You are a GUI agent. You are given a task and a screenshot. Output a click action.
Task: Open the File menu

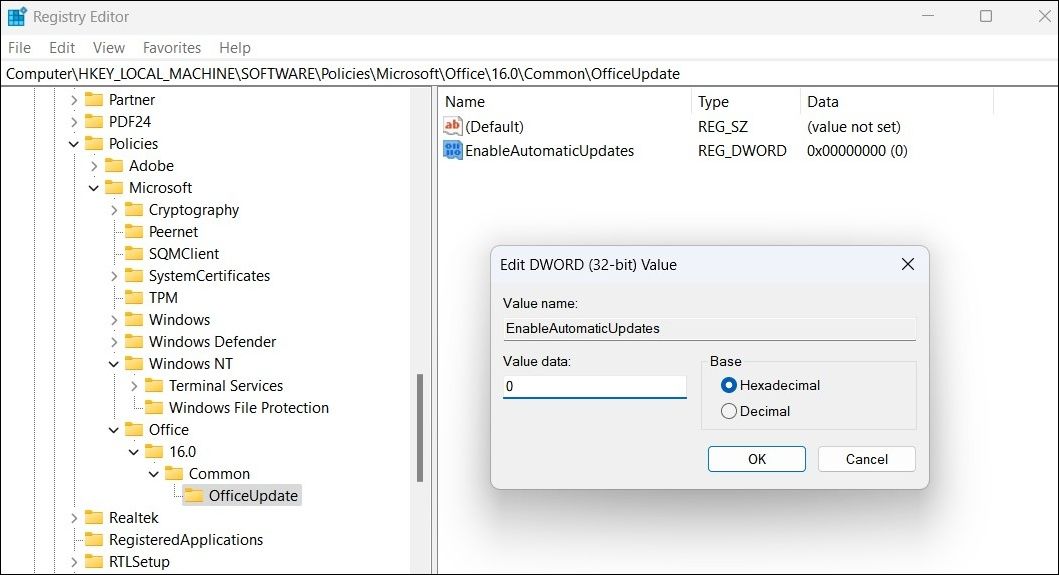coord(20,48)
